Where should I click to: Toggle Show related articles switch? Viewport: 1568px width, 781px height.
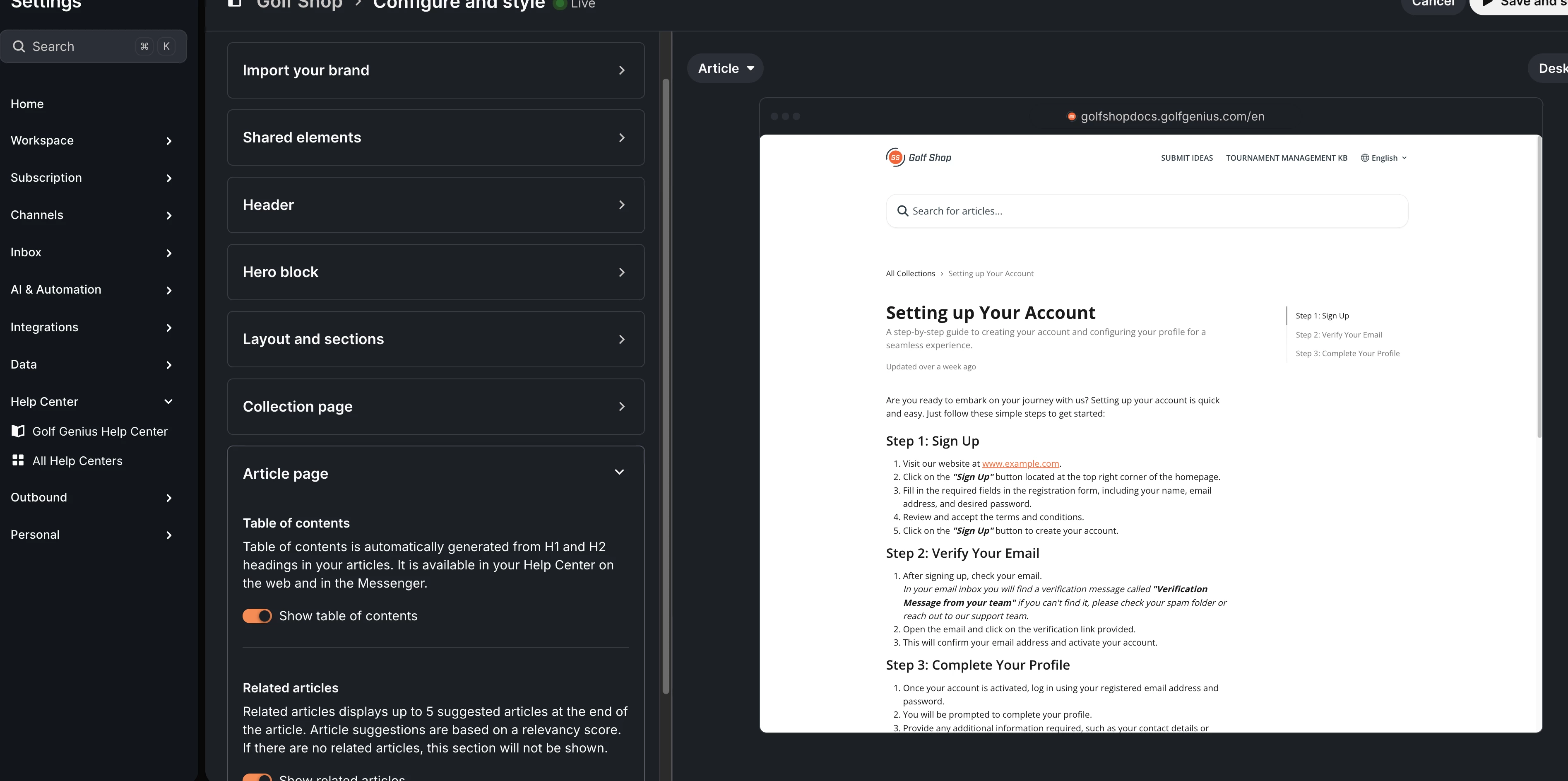point(257,777)
